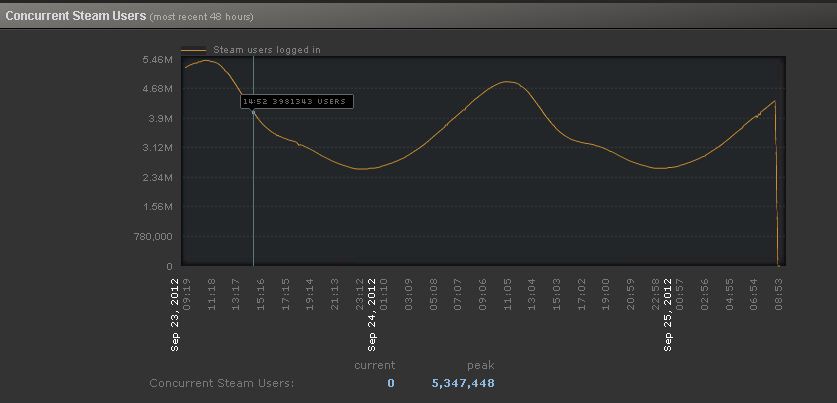Click the 22:58 time axis label

point(656,294)
